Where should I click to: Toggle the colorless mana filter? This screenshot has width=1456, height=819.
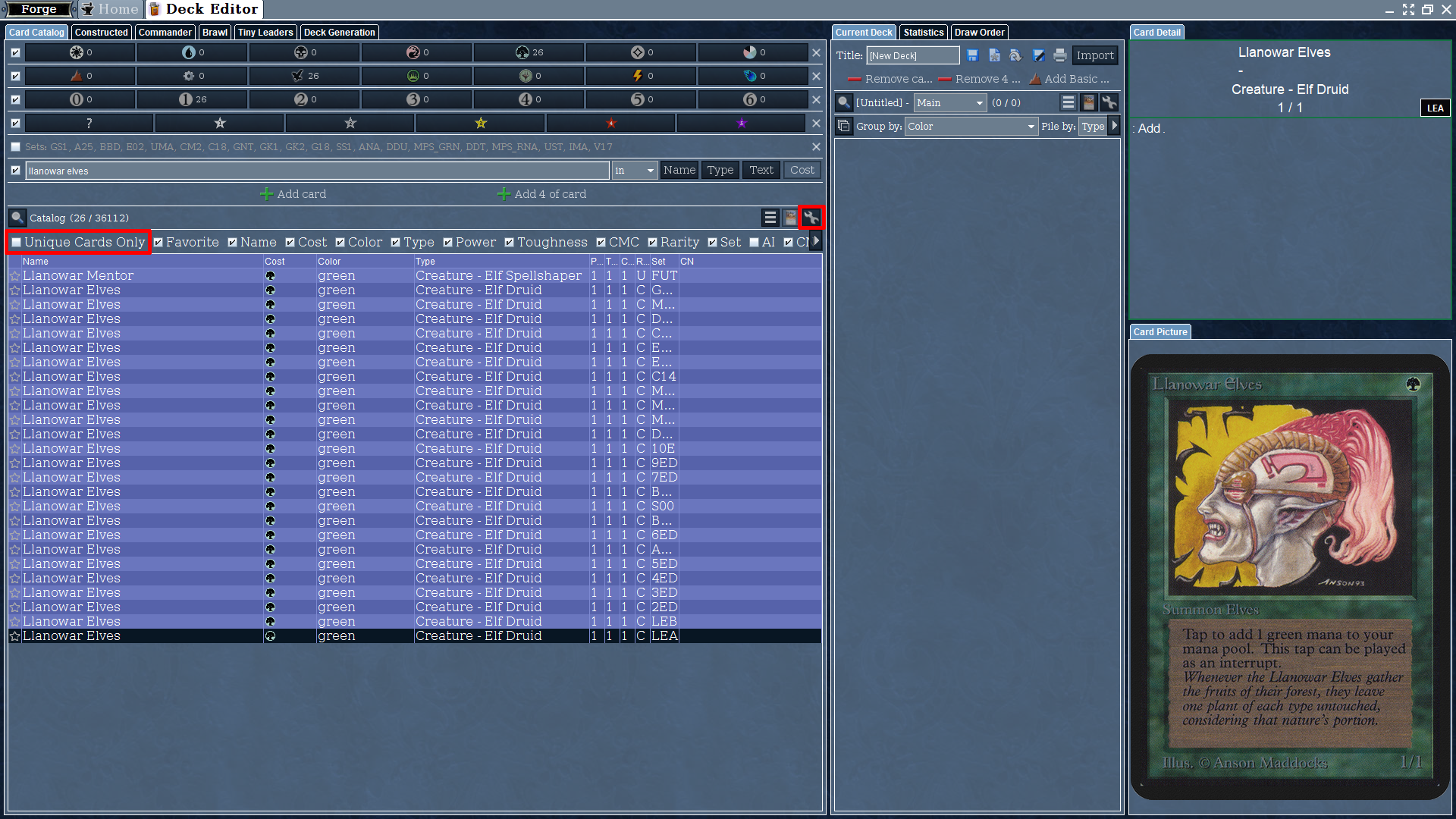pos(642,52)
